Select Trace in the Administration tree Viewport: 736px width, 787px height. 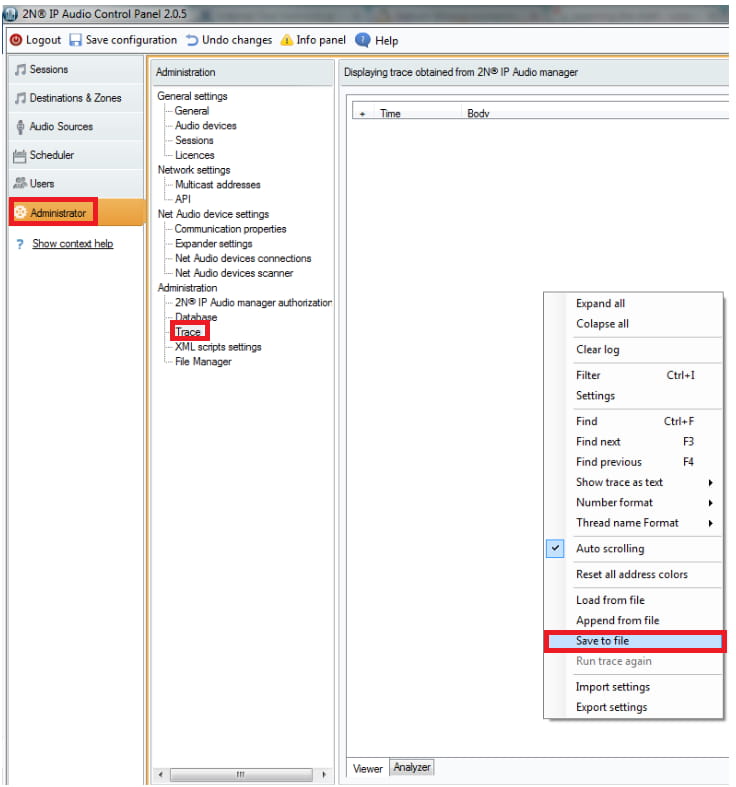point(188,332)
